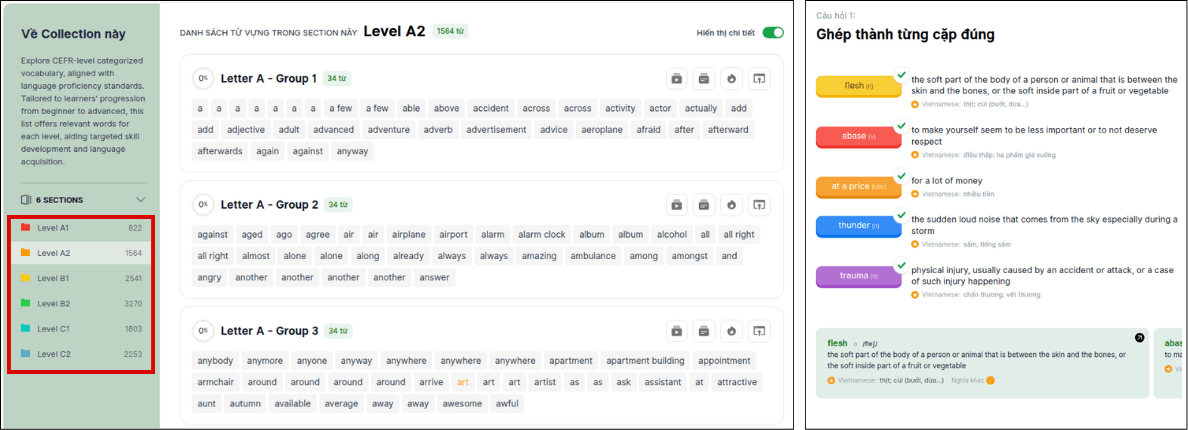Click the green checkmark on thunder row
Screen dimensions: 1188x430
(901, 215)
